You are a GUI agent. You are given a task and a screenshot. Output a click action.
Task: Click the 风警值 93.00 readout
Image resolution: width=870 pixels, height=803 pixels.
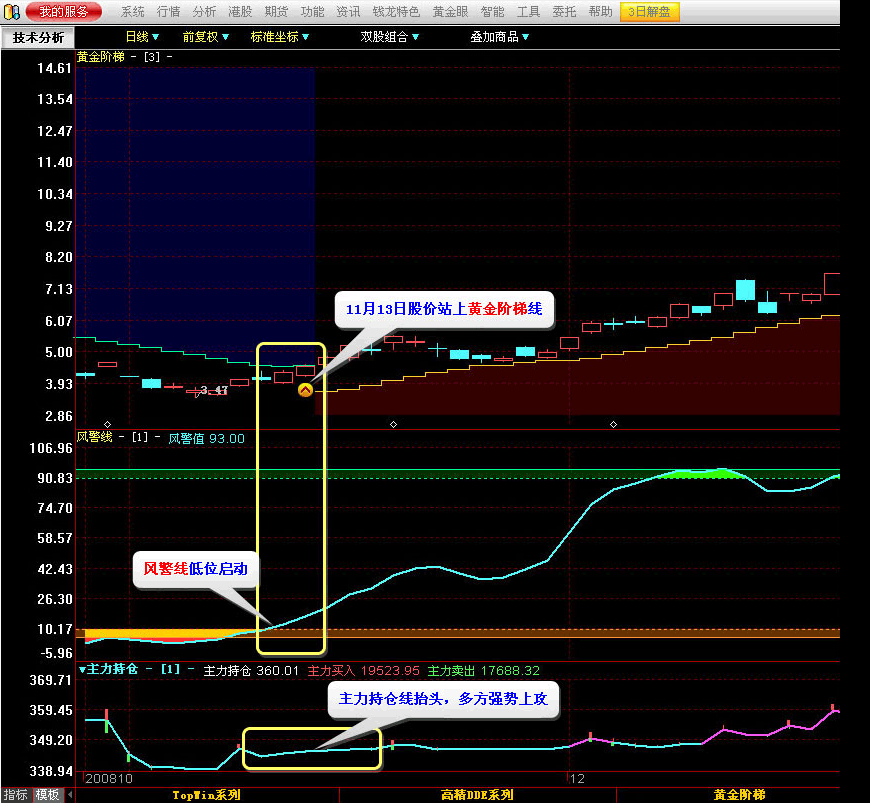pos(206,438)
